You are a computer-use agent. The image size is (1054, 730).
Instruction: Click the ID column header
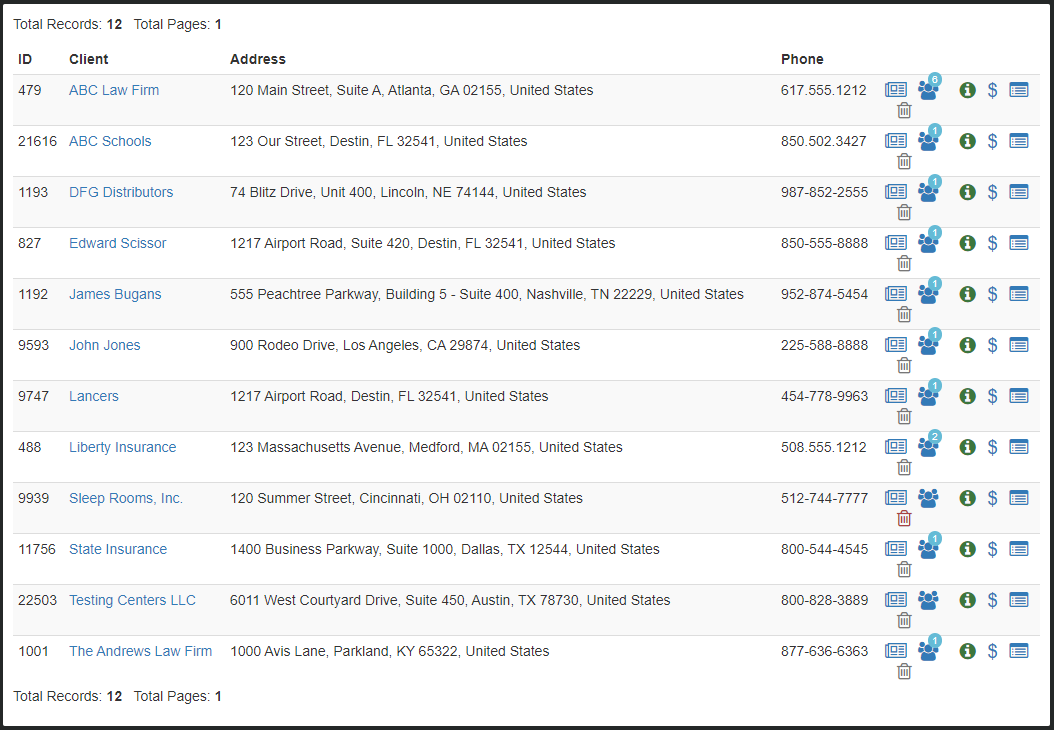click(x=25, y=59)
